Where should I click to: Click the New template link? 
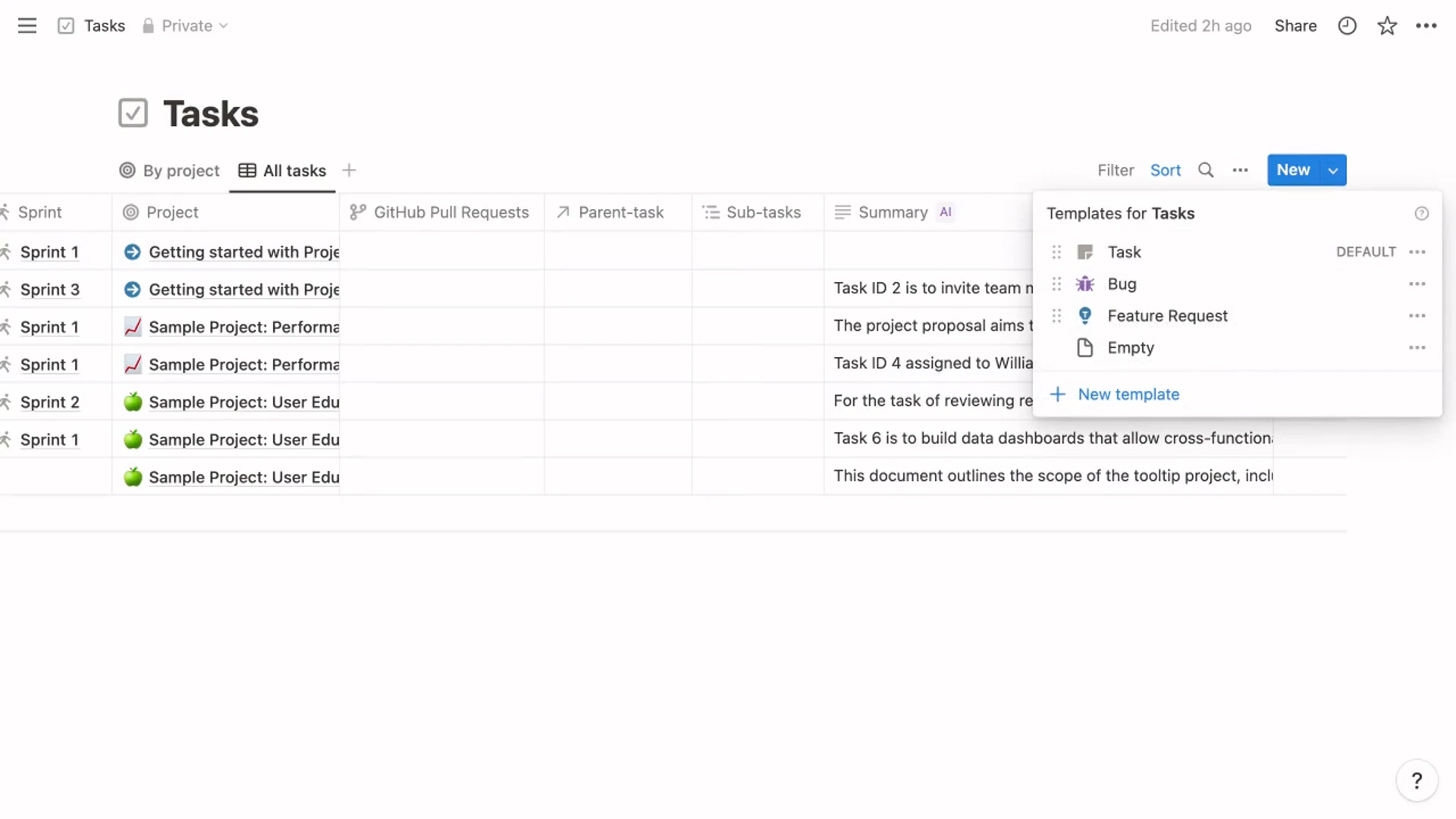point(1128,394)
